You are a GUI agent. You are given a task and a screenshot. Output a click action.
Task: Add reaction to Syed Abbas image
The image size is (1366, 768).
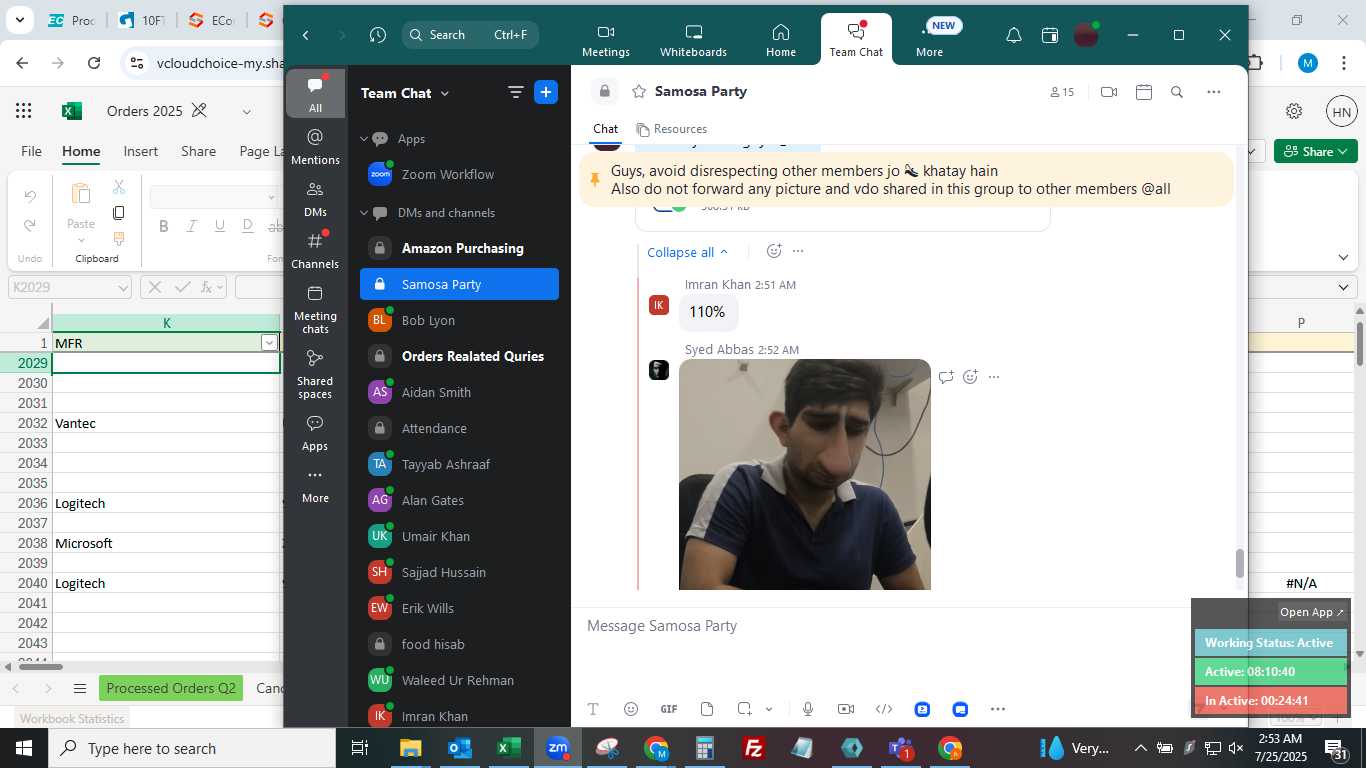click(970, 377)
